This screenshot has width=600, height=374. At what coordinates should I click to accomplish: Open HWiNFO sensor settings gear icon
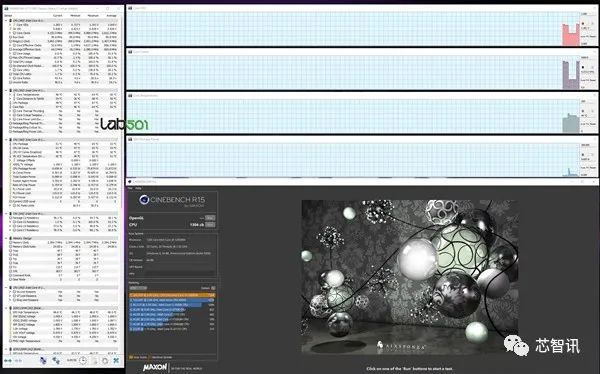pyautogui.click(x=105, y=361)
